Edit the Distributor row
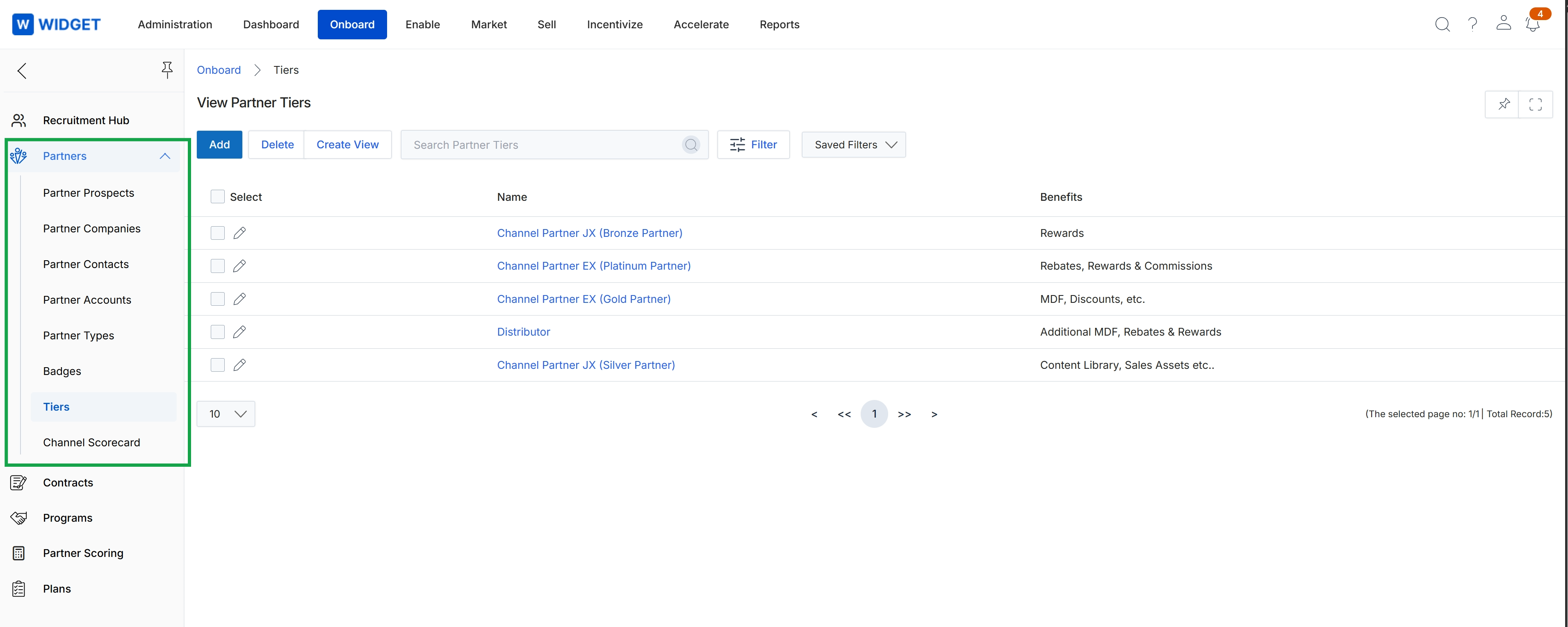The height and width of the screenshot is (627, 1568). [240, 332]
